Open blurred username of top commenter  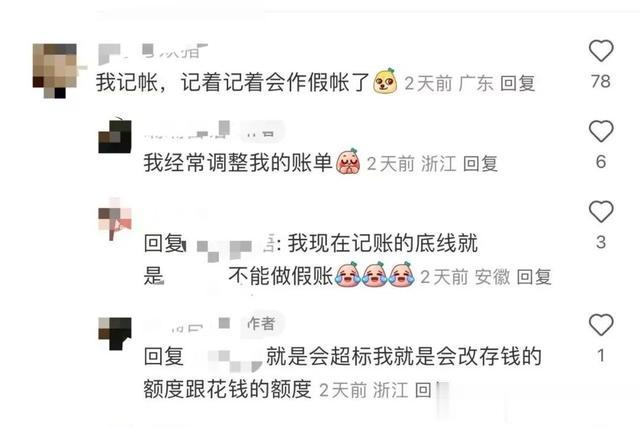coord(153,53)
